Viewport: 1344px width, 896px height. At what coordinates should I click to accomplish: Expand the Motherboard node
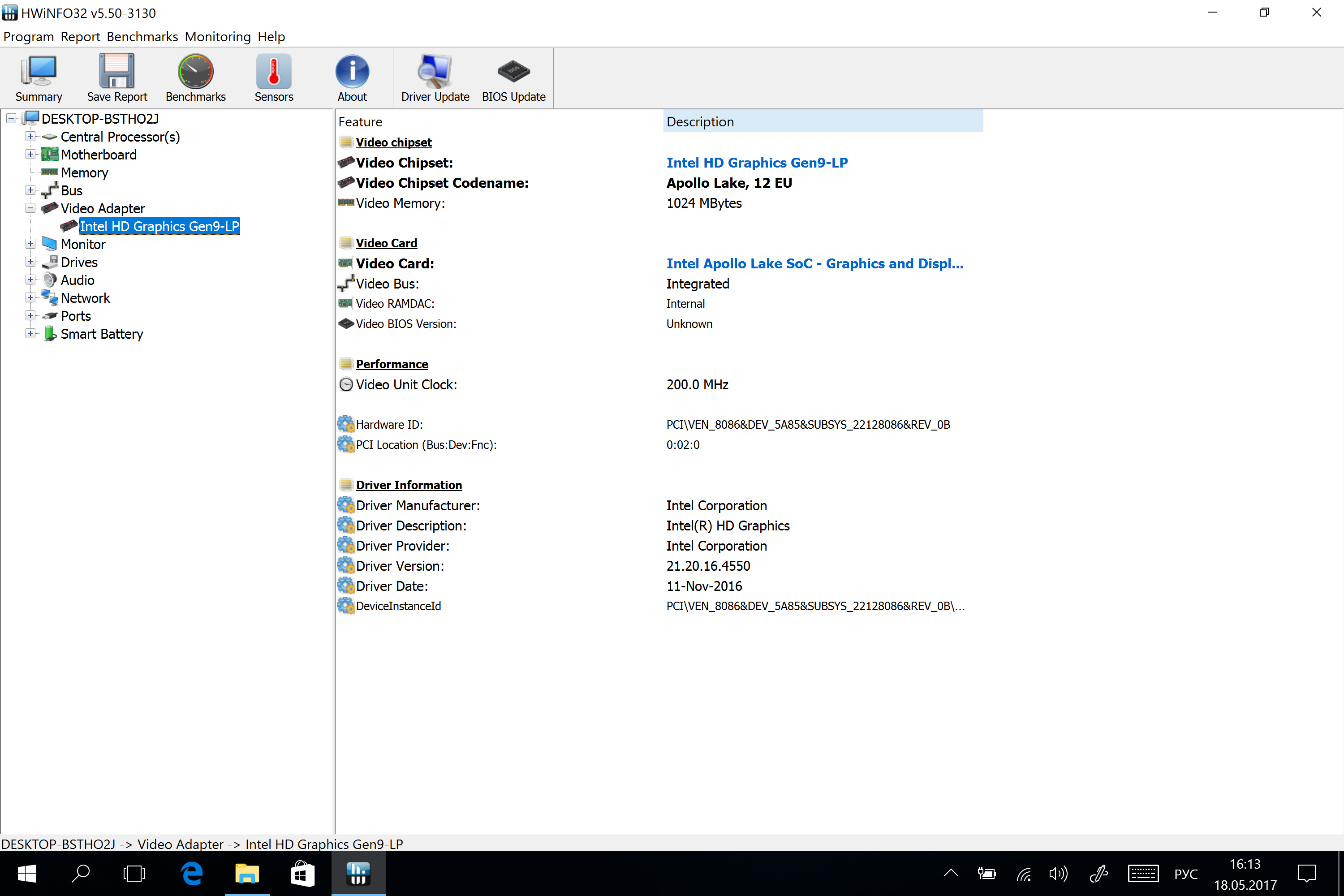coord(30,155)
